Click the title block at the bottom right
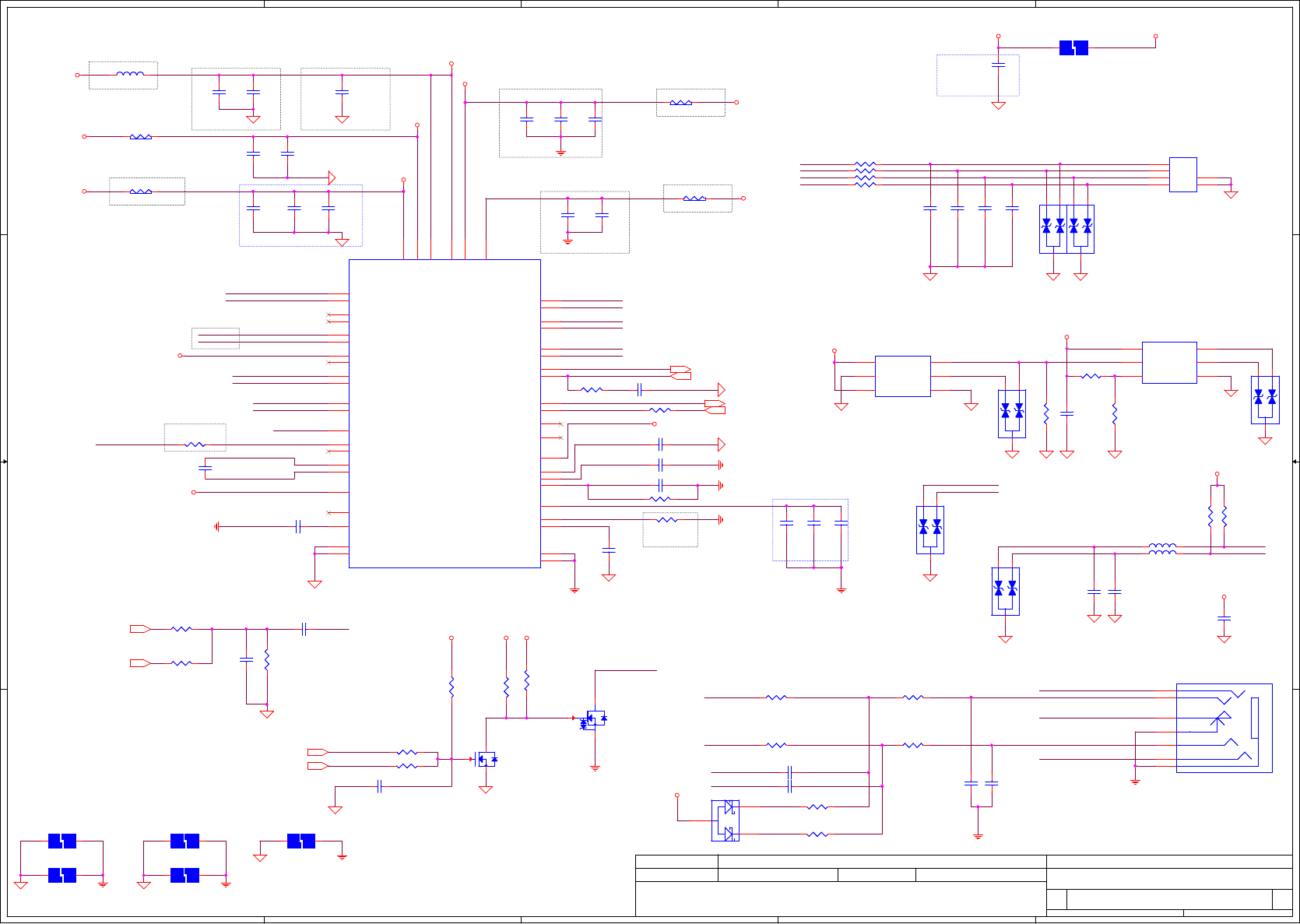 pyautogui.click(x=964, y=886)
